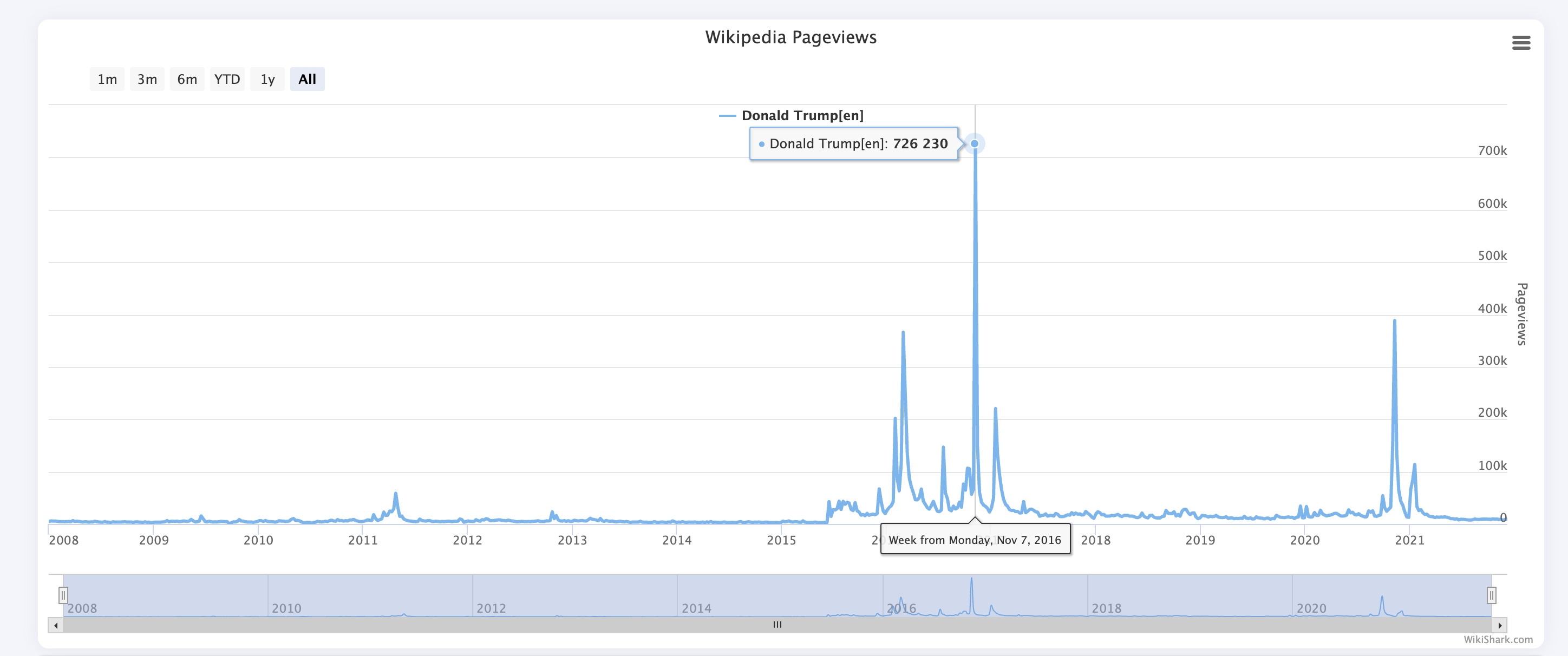Viewport: 1568px width, 656px height.
Task: Click the highlighted Nov 2016 peak data point
Action: point(975,143)
